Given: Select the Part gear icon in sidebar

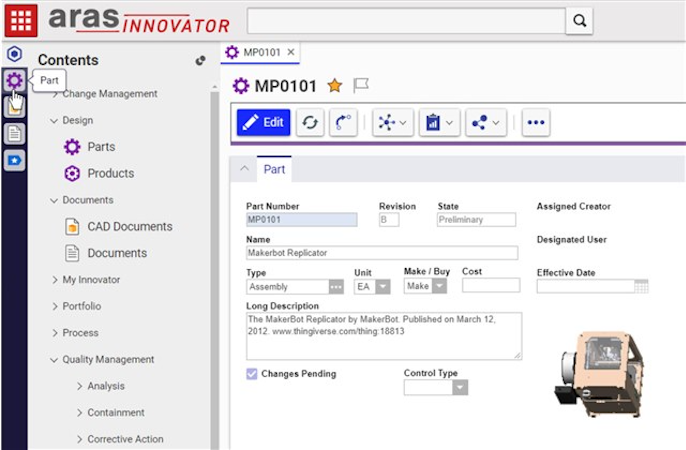Looking at the screenshot, I should click(x=14, y=80).
